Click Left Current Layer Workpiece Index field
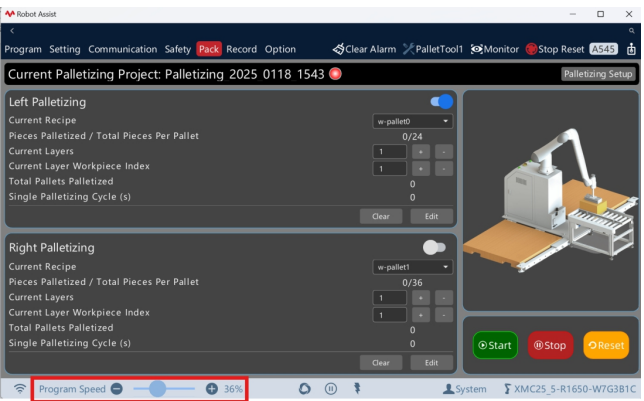644x401 pixels. coord(390,168)
